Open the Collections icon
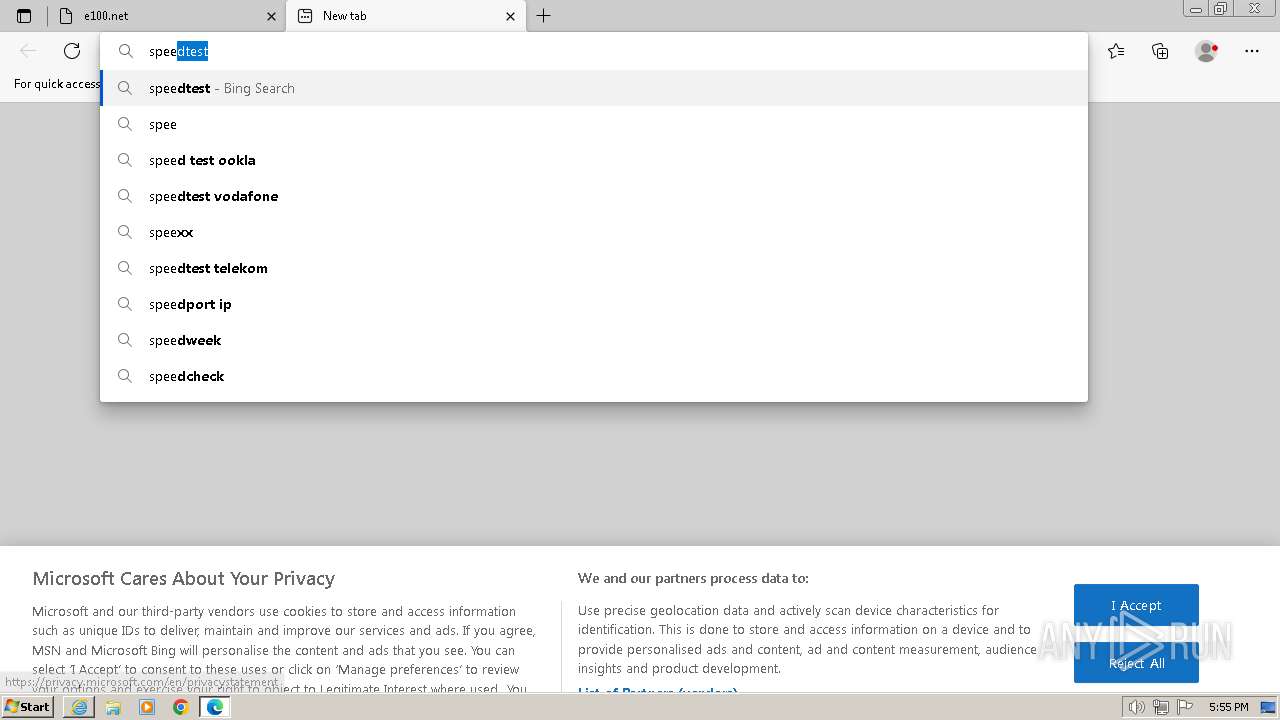This screenshot has width=1280, height=720. pyautogui.click(x=1160, y=51)
